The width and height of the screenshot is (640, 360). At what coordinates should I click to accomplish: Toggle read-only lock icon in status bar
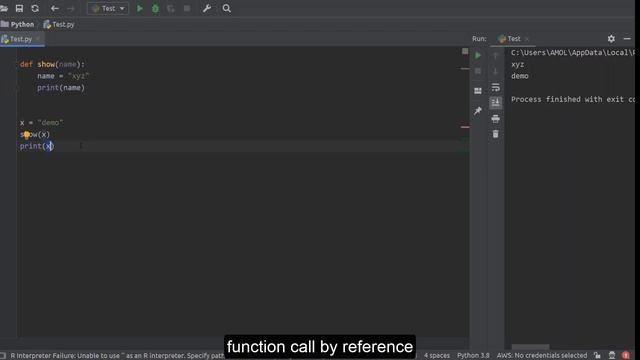(598, 356)
